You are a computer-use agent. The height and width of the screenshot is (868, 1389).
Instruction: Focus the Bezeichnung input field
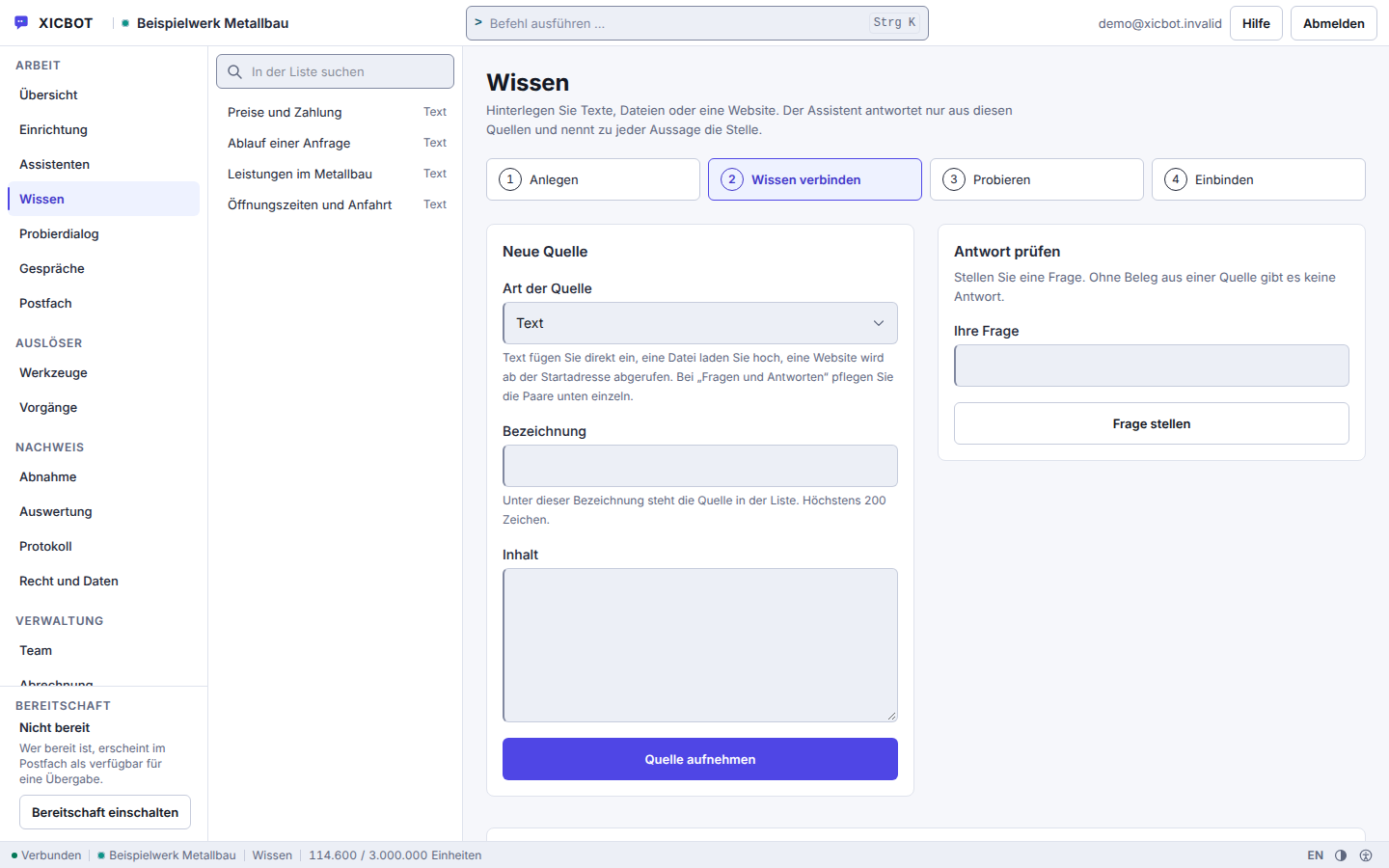click(700, 466)
